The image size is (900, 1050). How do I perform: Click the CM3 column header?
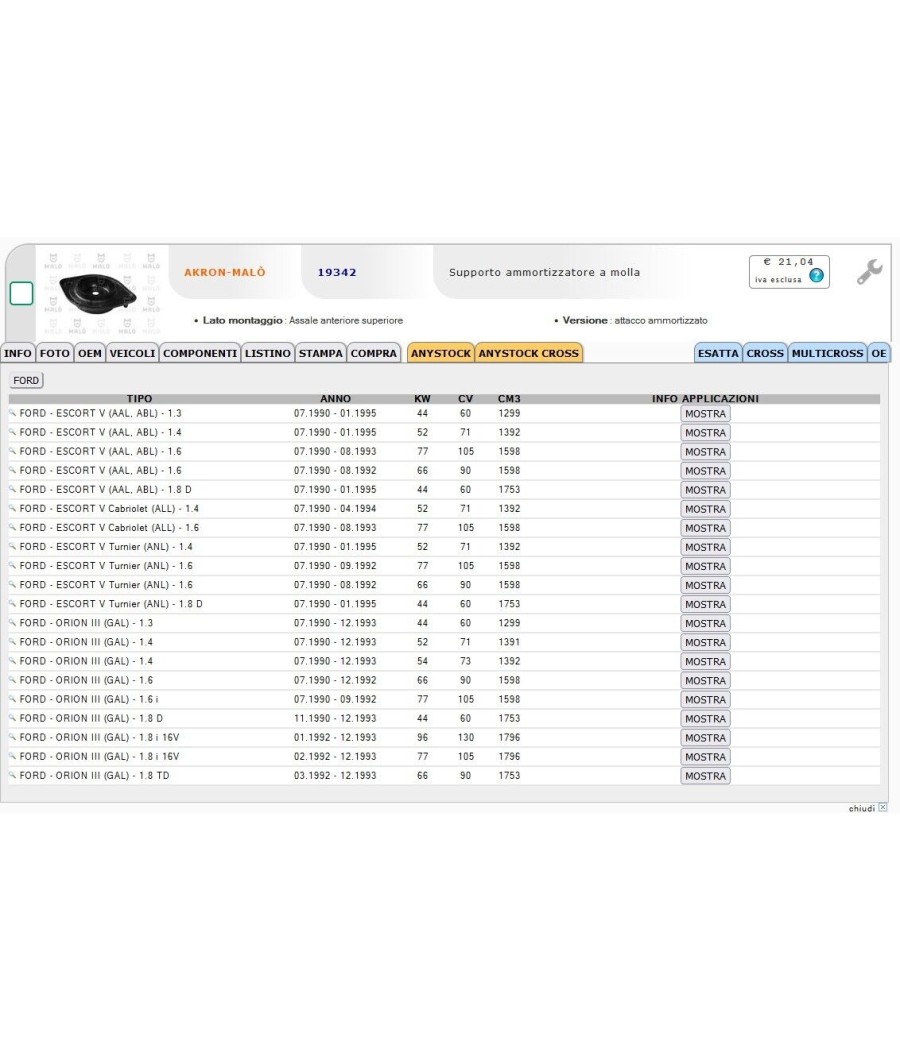(x=509, y=398)
